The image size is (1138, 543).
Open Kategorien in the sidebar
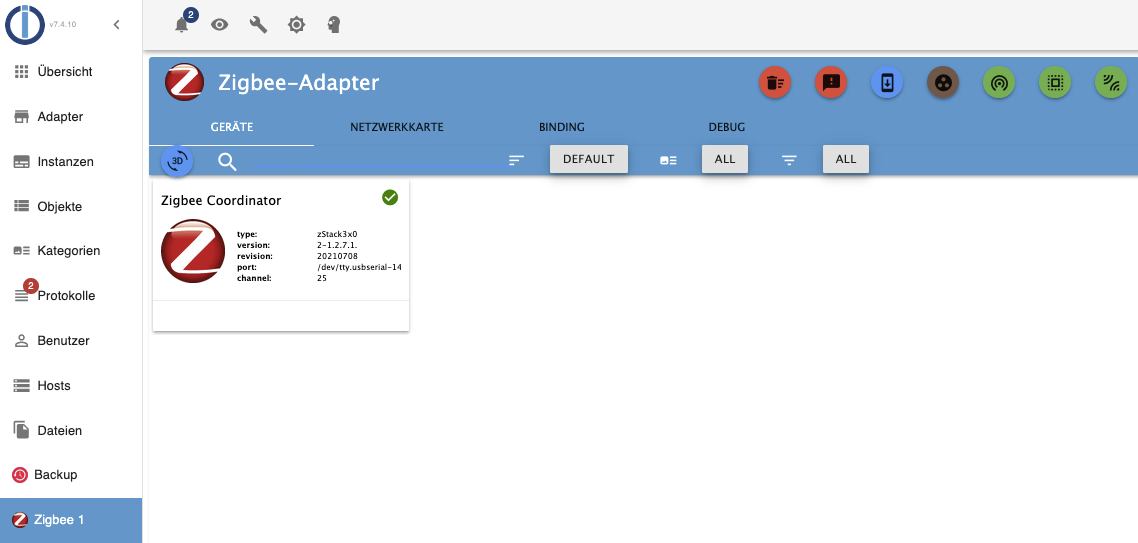71,251
